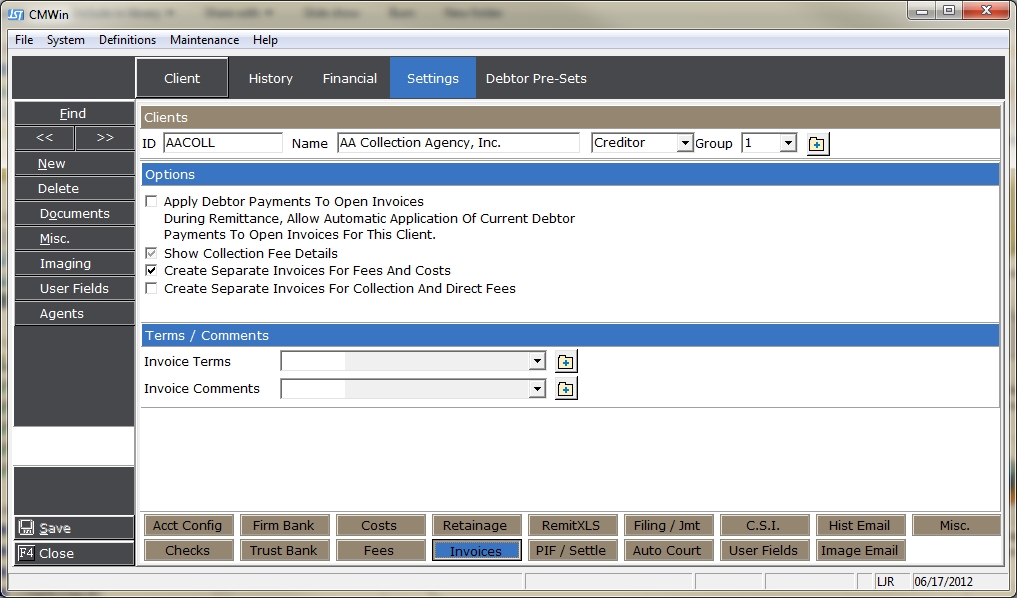Click the F4 Close button

pos(73,553)
